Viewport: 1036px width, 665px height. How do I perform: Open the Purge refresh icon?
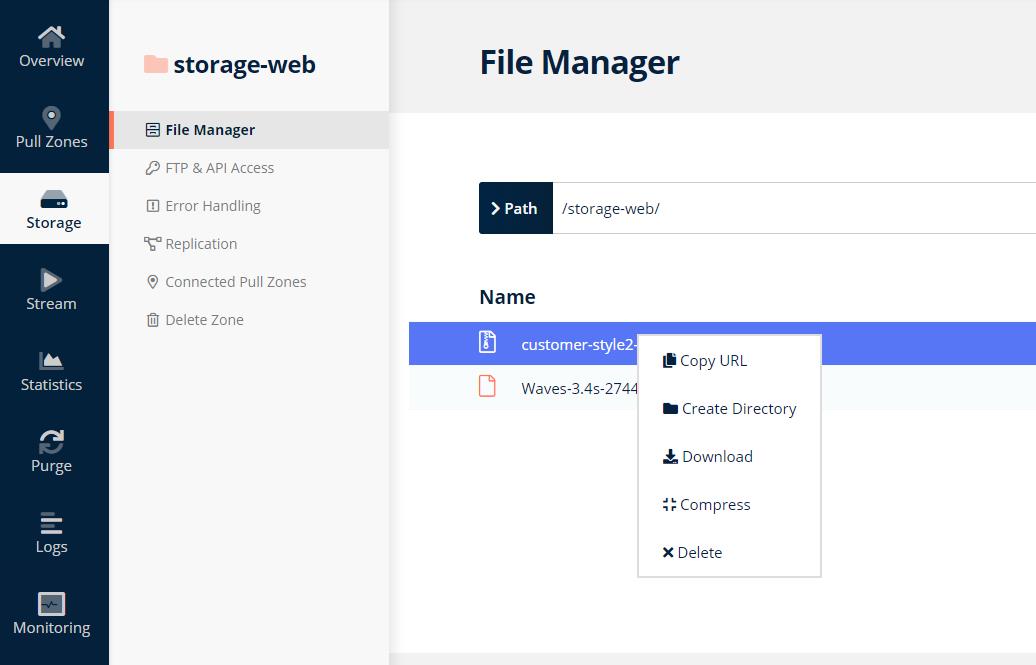pos(52,442)
